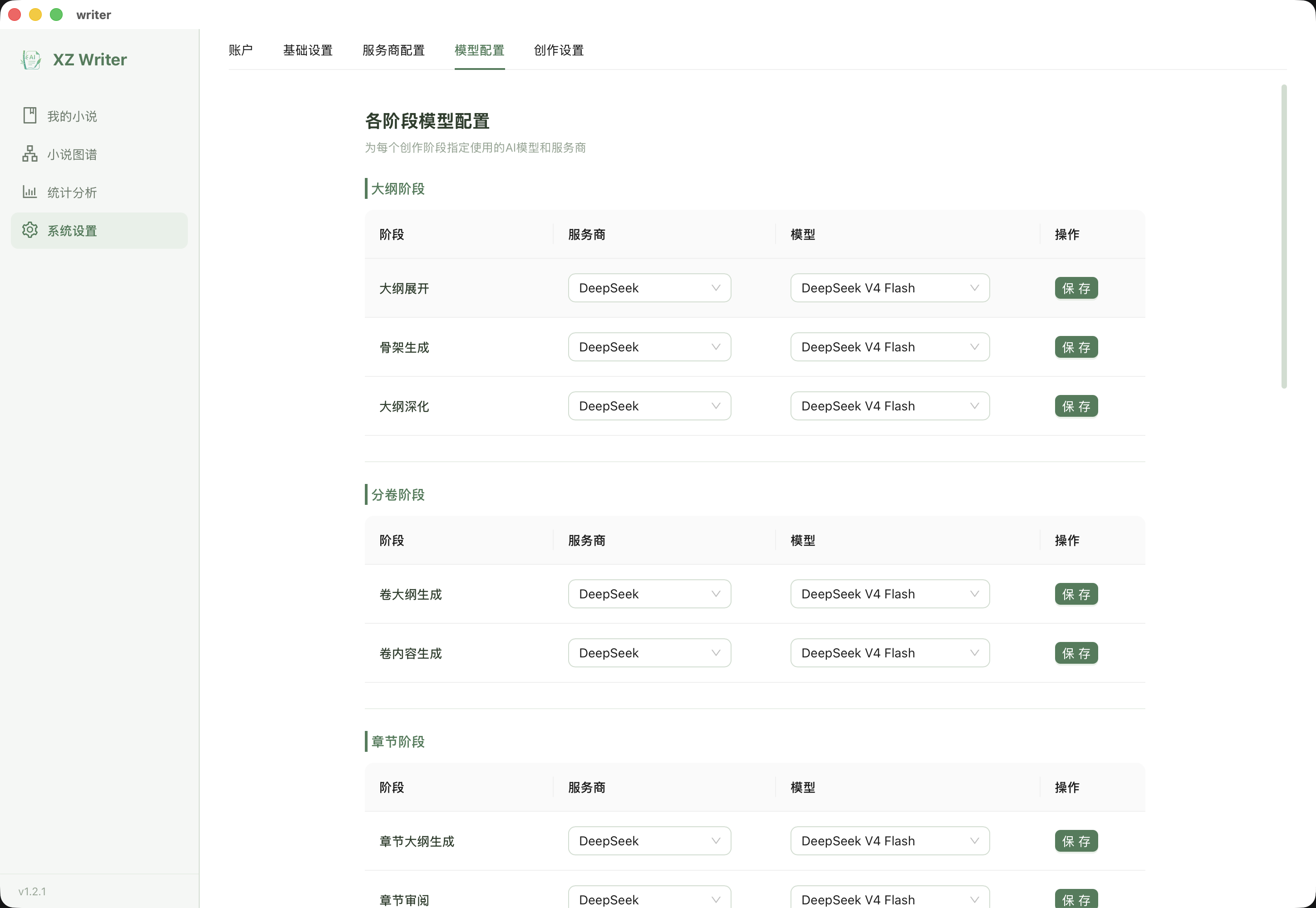This screenshot has width=1316, height=908.
Task: Switch to the 基础设置 tab
Action: tap(308, 50)
